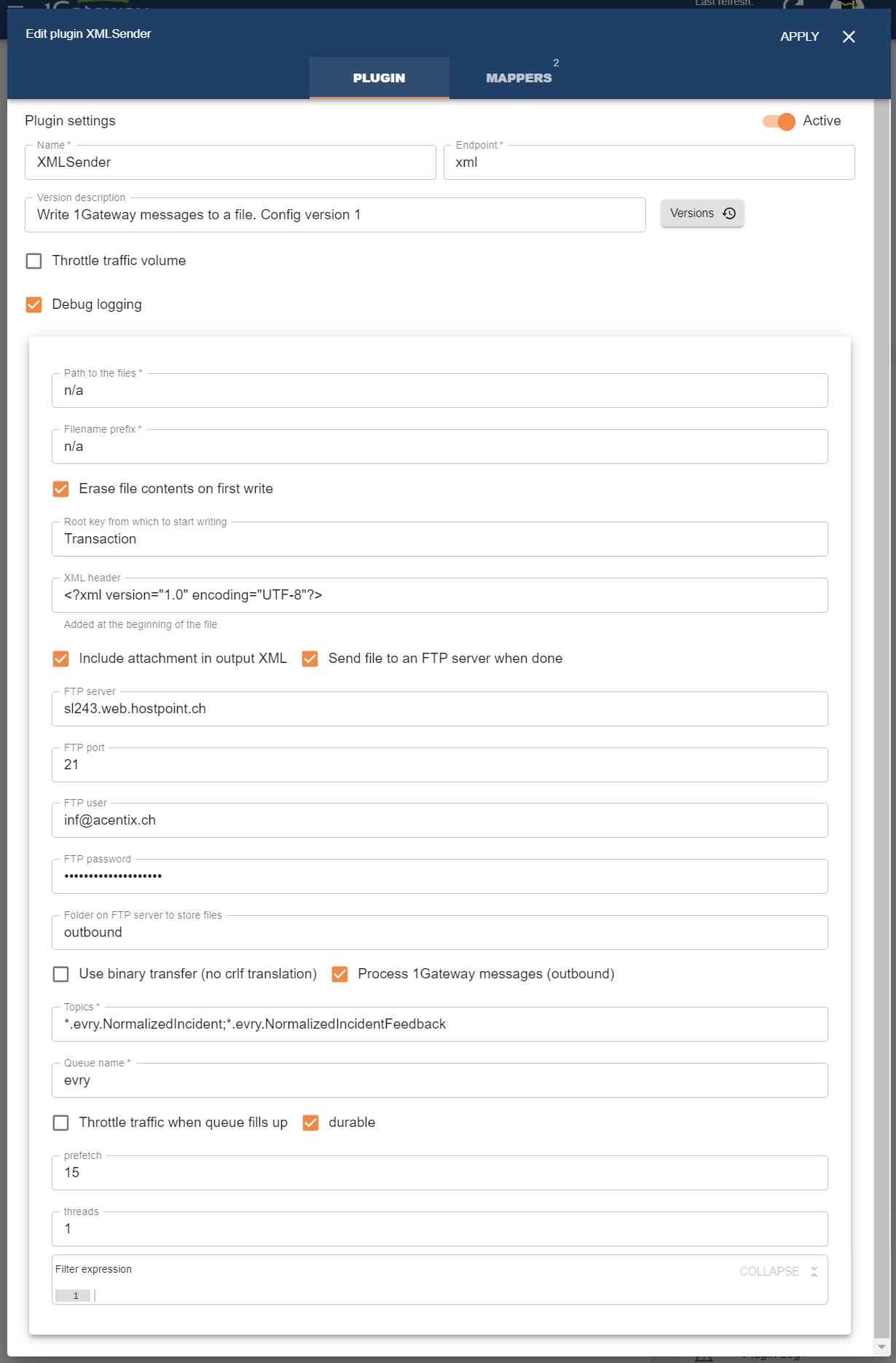
Task: Uncheck Include attachment in output XML
Action: (x=61, y=659)
